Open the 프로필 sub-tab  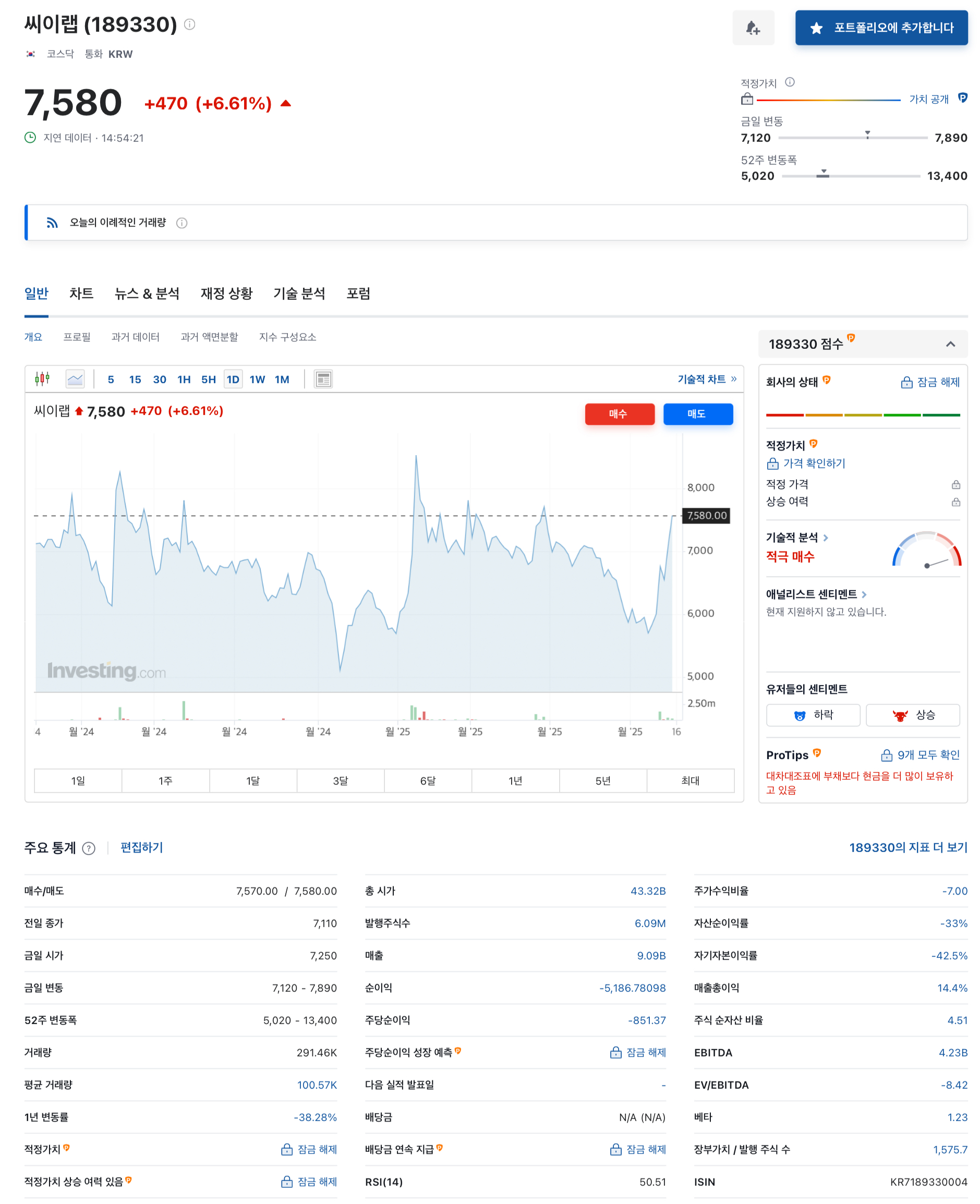pyautogui.click(x=77, y=337)
